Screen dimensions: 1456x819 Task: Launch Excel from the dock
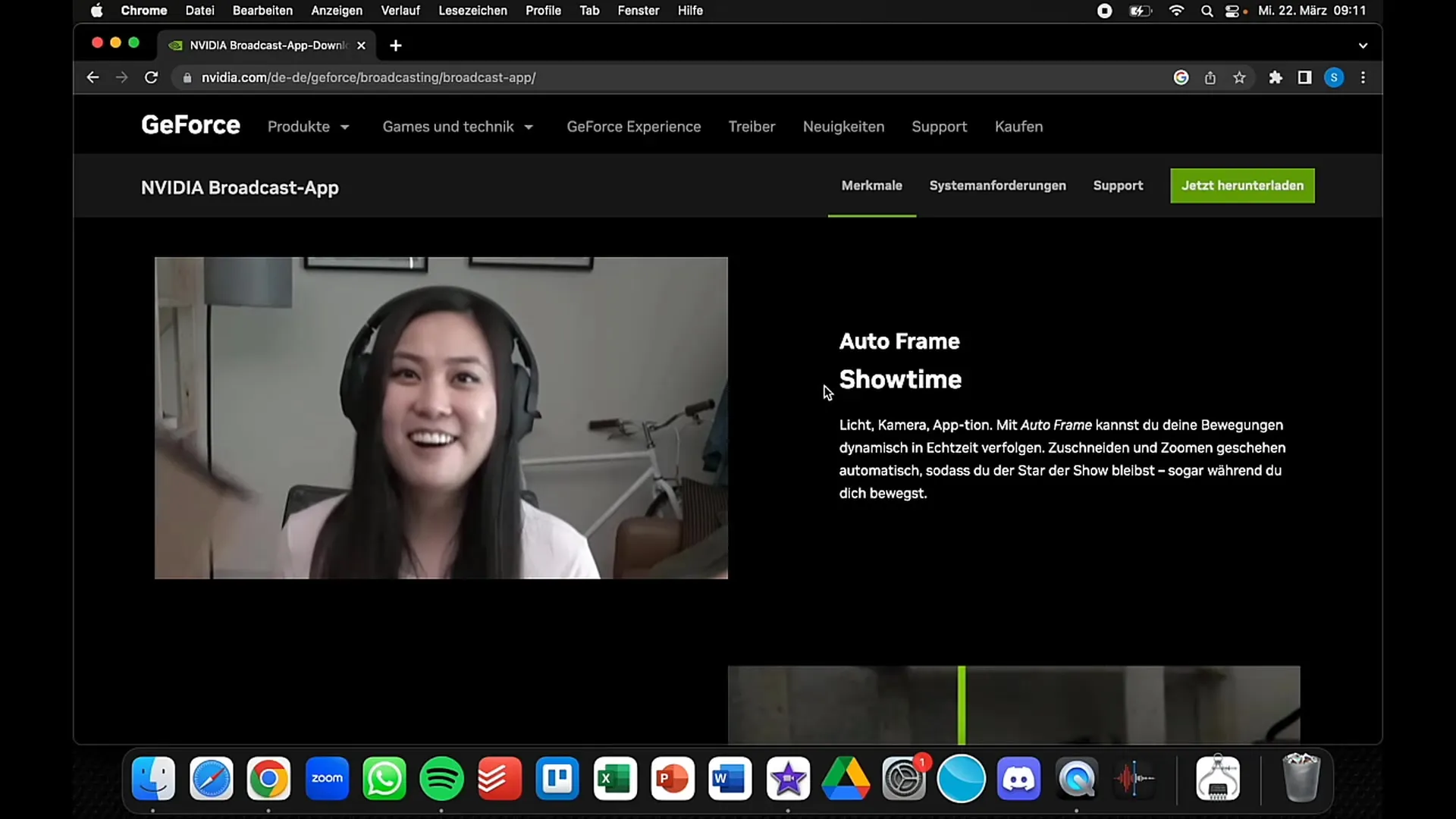(615, 778)
